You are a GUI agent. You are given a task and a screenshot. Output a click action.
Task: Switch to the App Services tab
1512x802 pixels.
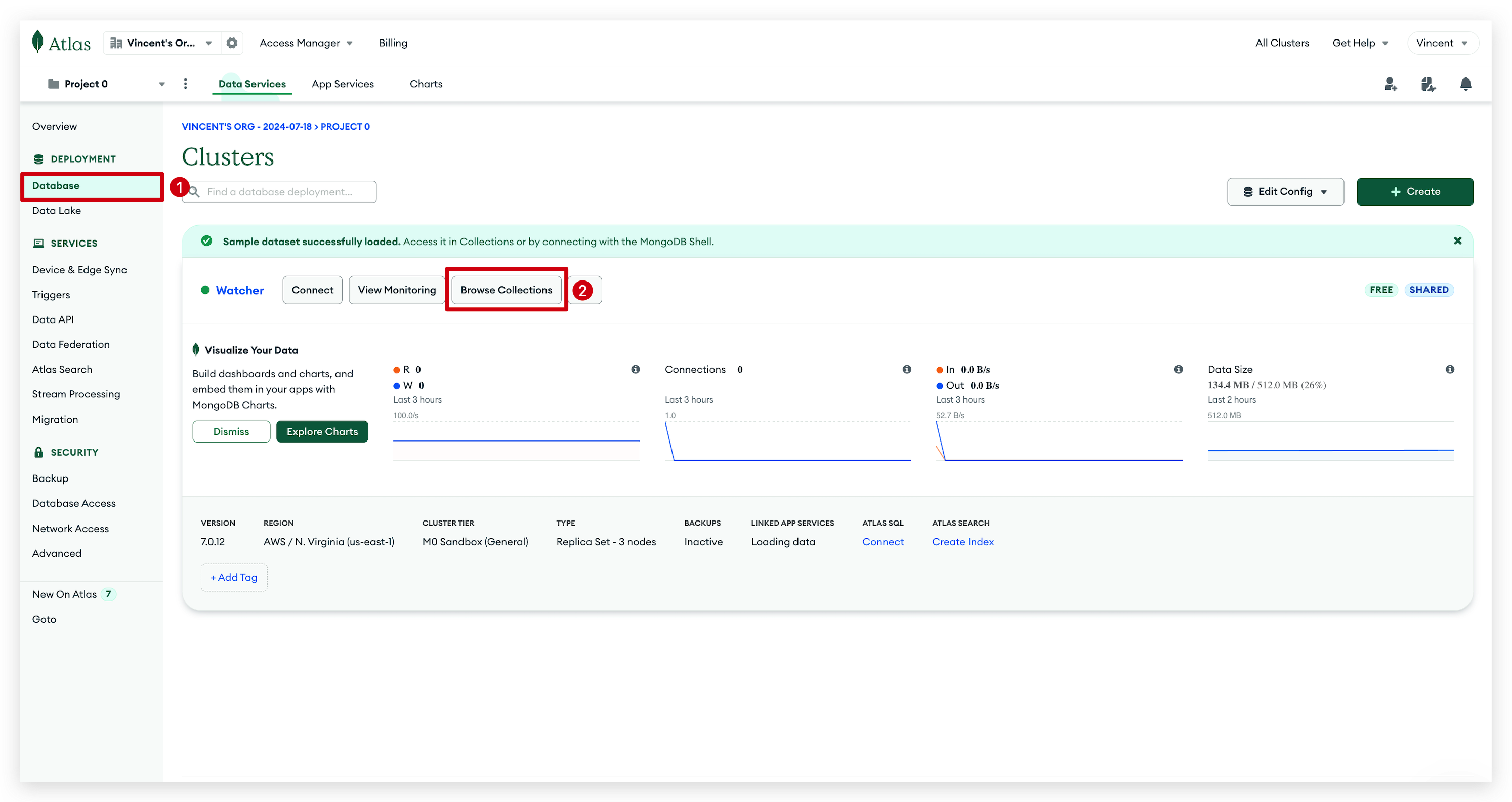click(x=343, y=84)
